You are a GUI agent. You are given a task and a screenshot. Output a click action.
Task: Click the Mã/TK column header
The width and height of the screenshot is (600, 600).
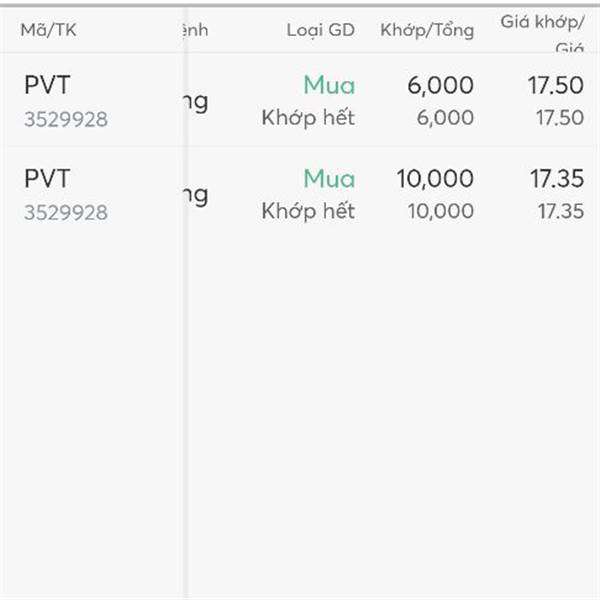(48, 30)
